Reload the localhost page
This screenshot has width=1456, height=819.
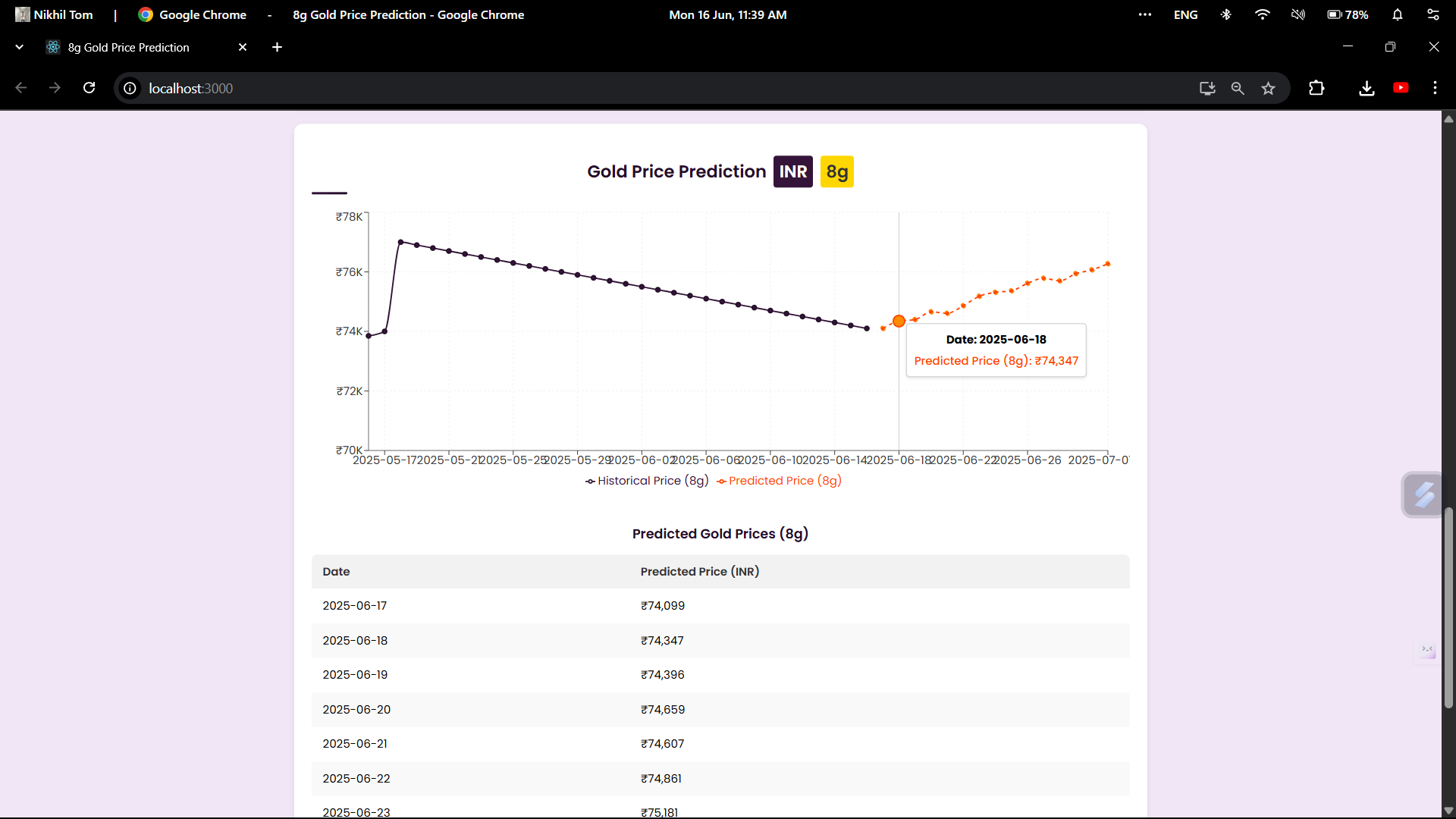tap(89, 88)
